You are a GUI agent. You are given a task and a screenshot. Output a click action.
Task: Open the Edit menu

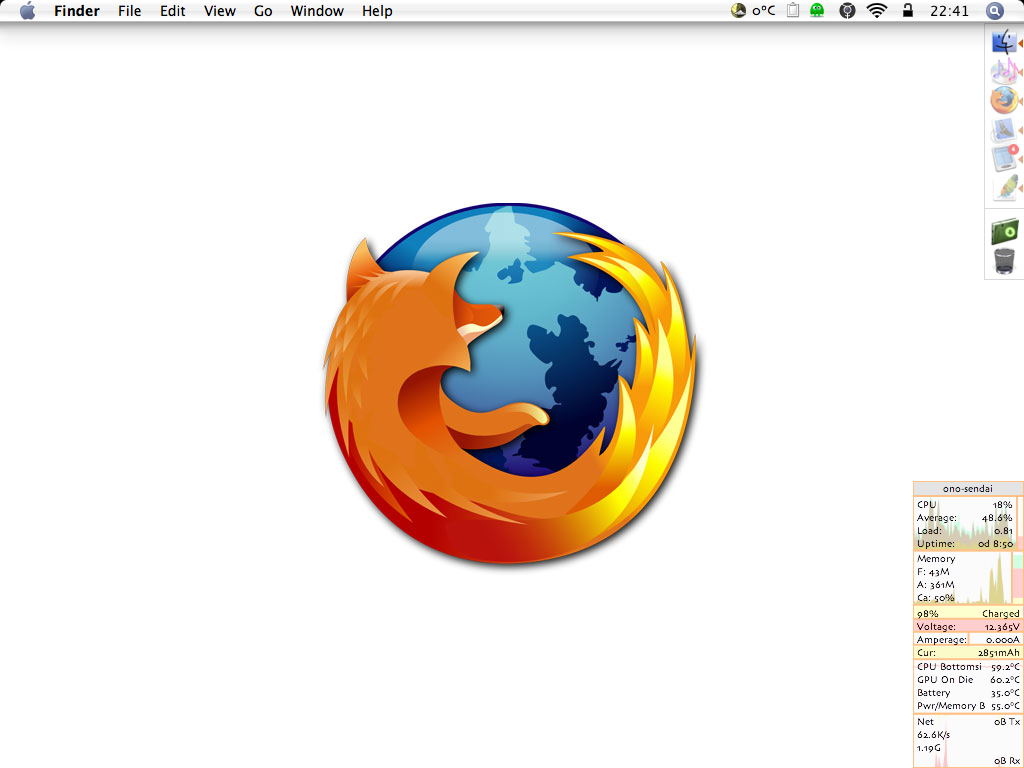tap(172, 11)
